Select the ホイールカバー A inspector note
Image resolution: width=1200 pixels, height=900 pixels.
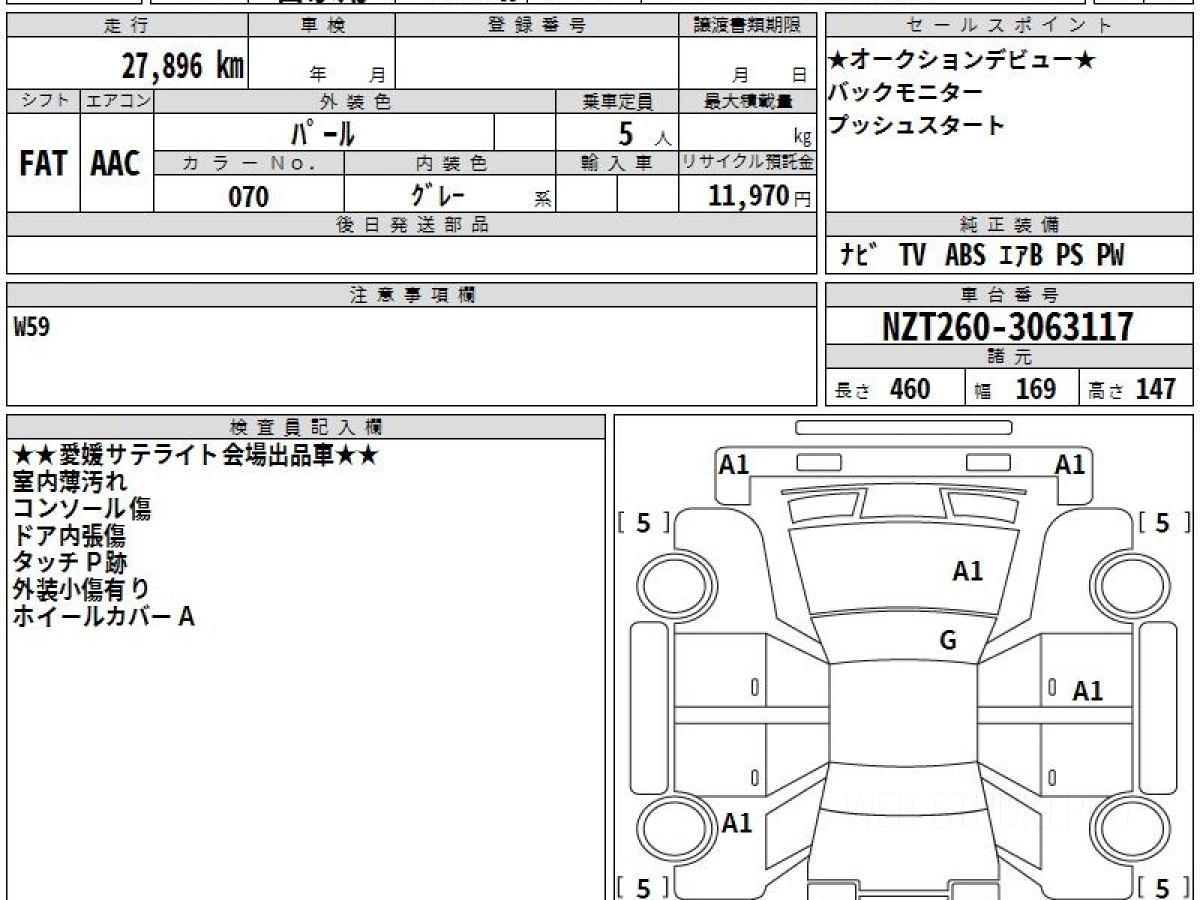pyautogui.click(x=103, y=617)
